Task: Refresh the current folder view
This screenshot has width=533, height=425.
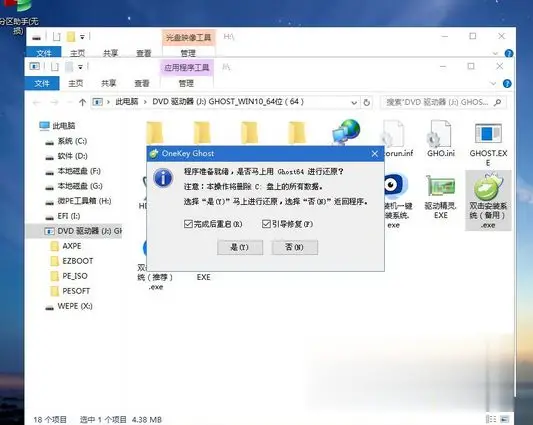Action: (366, 102)
